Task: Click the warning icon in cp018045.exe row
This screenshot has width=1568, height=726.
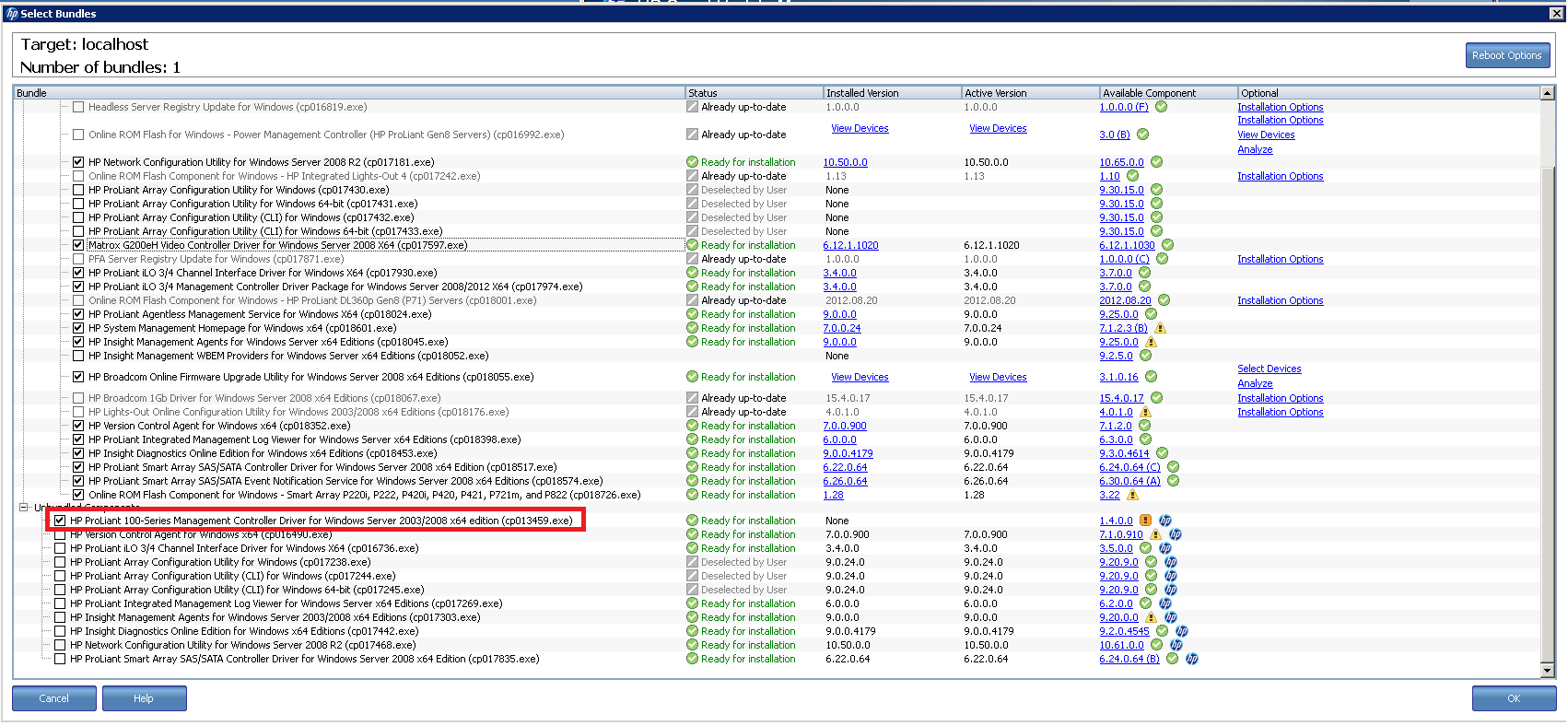Action: tap(1151, 342)
